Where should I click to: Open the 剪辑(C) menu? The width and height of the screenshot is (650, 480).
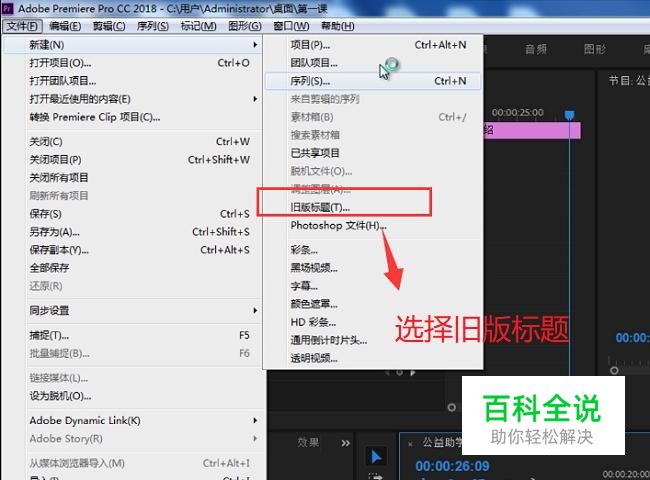click(109, 26)
